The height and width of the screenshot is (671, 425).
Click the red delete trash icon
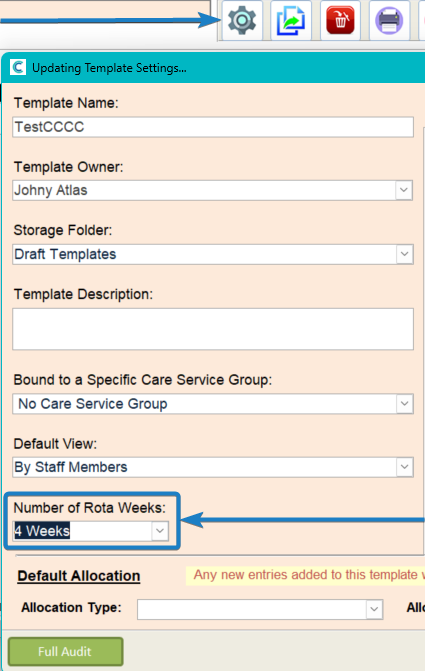(340, 20)
